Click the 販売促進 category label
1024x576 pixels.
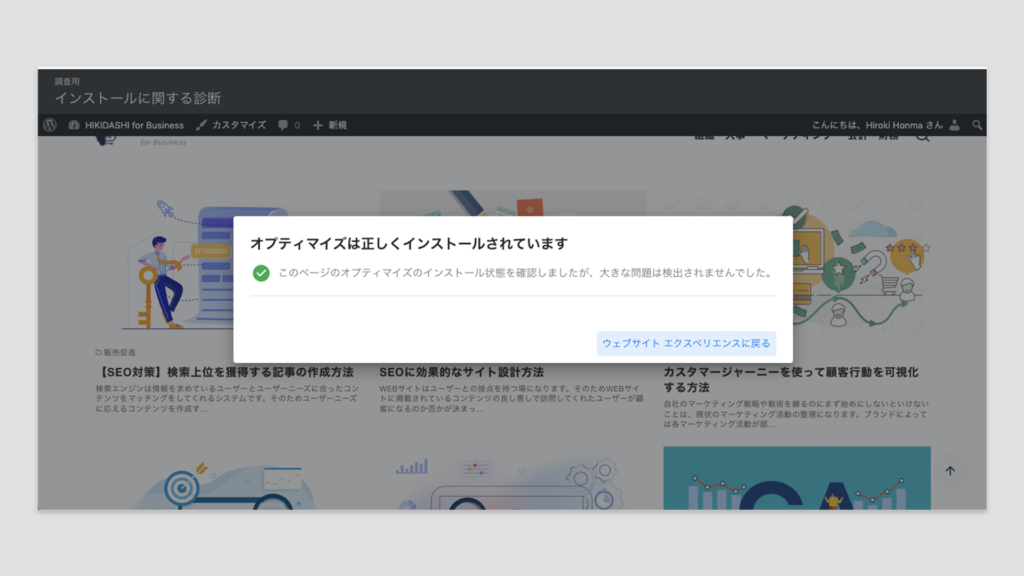(118, 352)
